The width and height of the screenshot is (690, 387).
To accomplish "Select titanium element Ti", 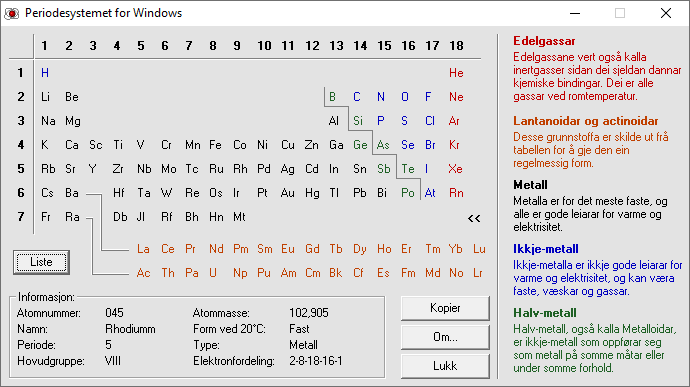I will [118, 145].
